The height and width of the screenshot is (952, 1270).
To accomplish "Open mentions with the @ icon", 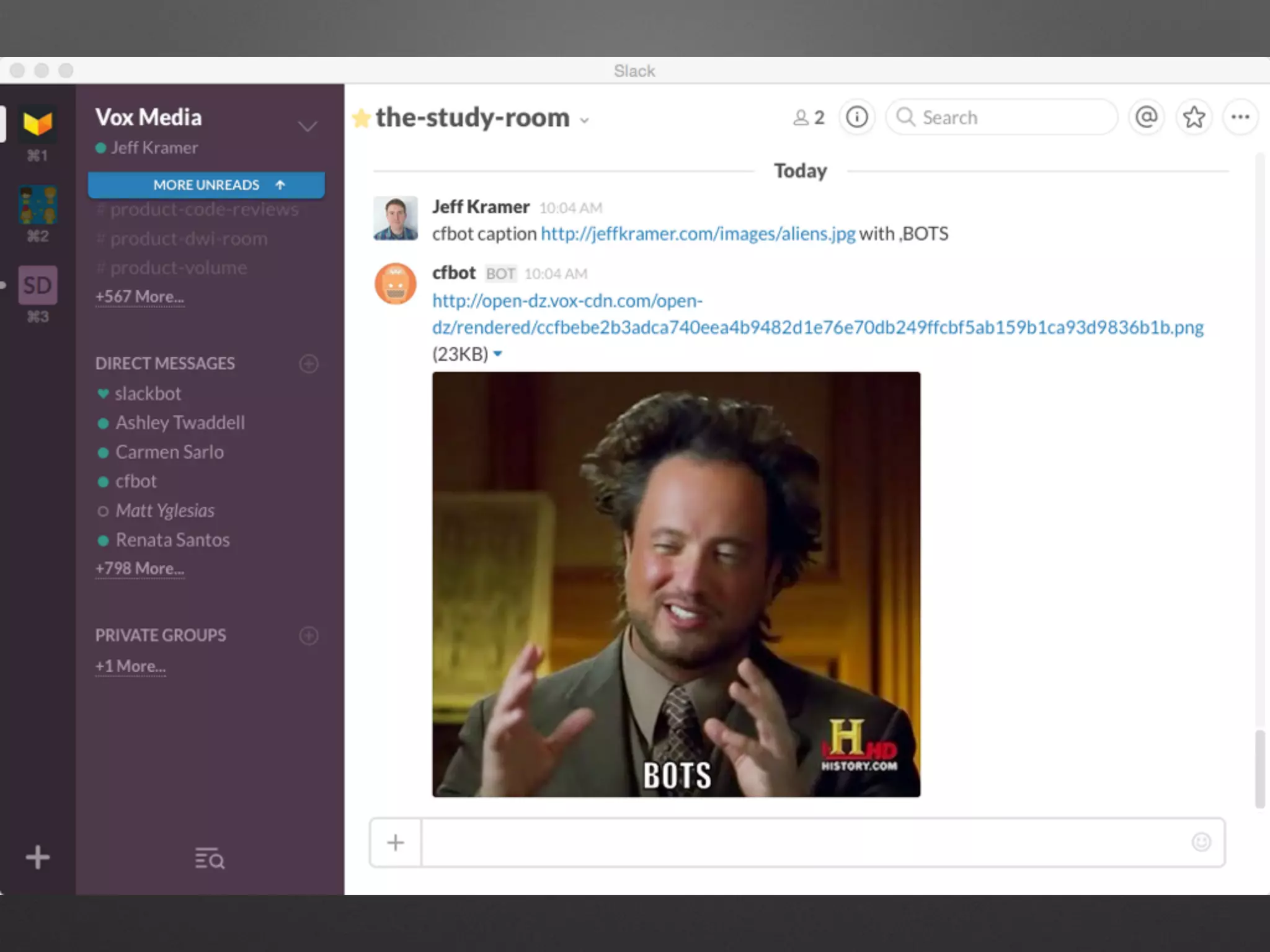I will tap(1147, 117).
